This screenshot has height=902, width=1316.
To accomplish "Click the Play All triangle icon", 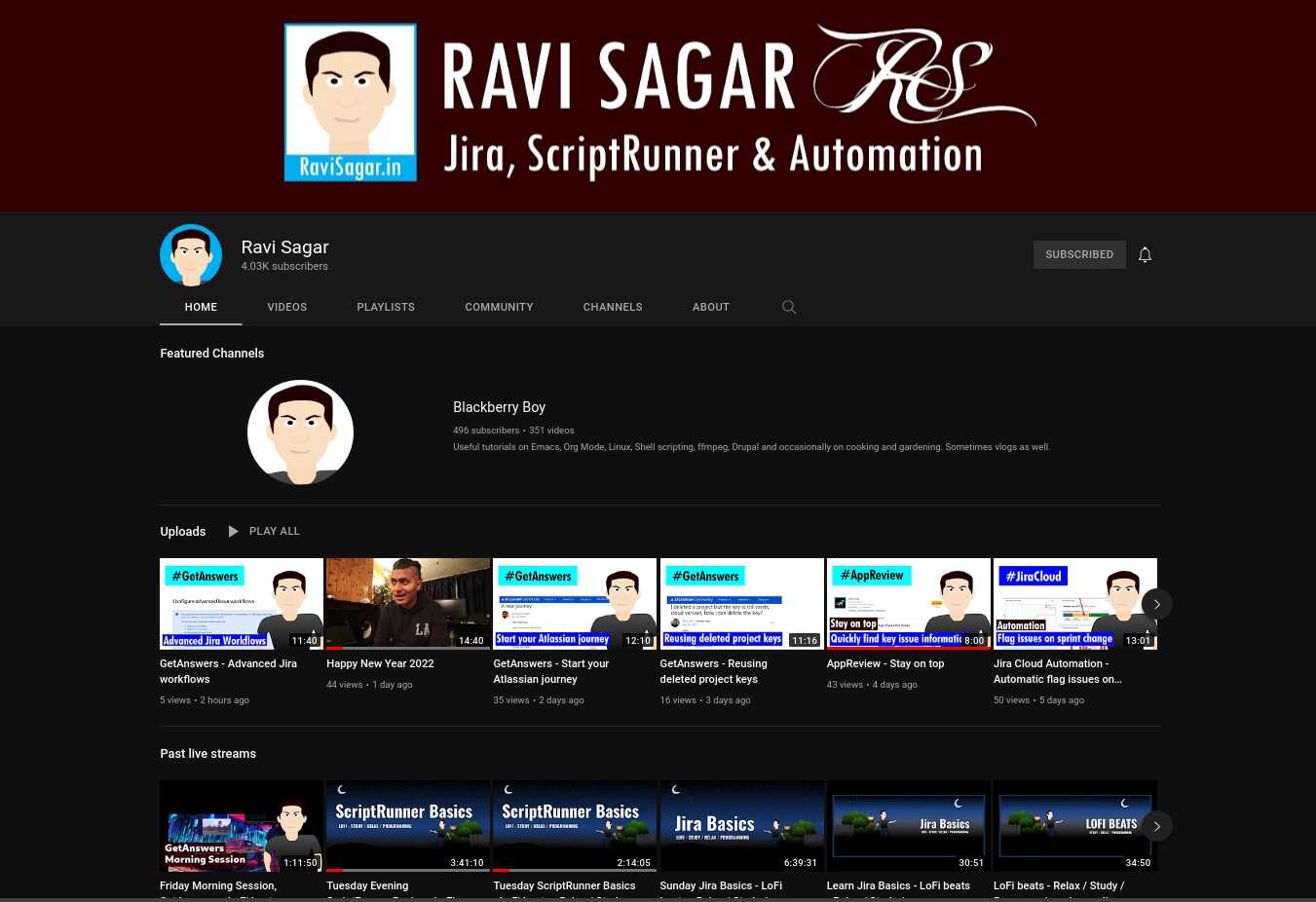I will (233, 531).
